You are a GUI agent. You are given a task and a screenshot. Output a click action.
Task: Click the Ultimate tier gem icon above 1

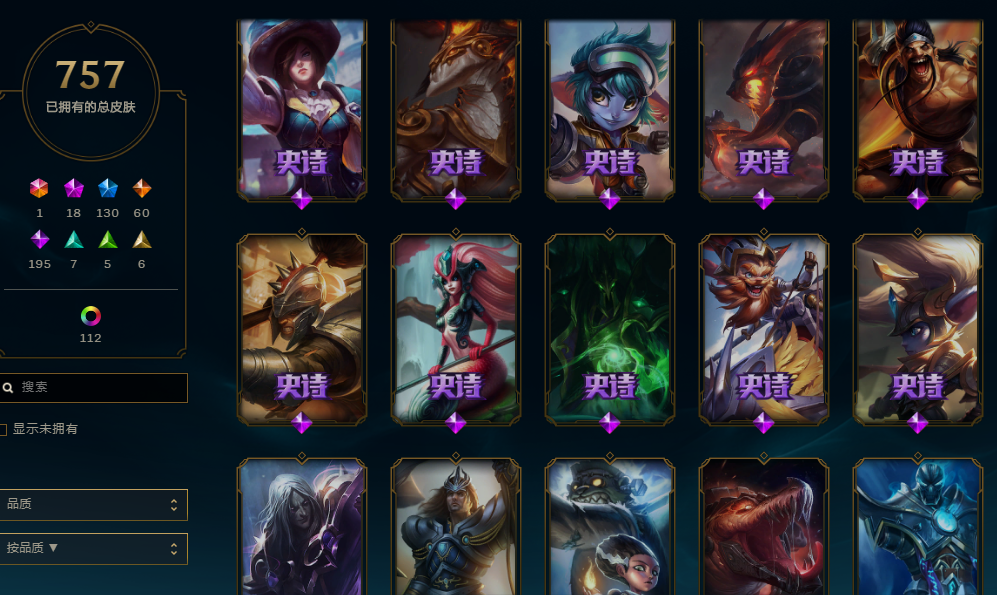[x=39, y=188]
